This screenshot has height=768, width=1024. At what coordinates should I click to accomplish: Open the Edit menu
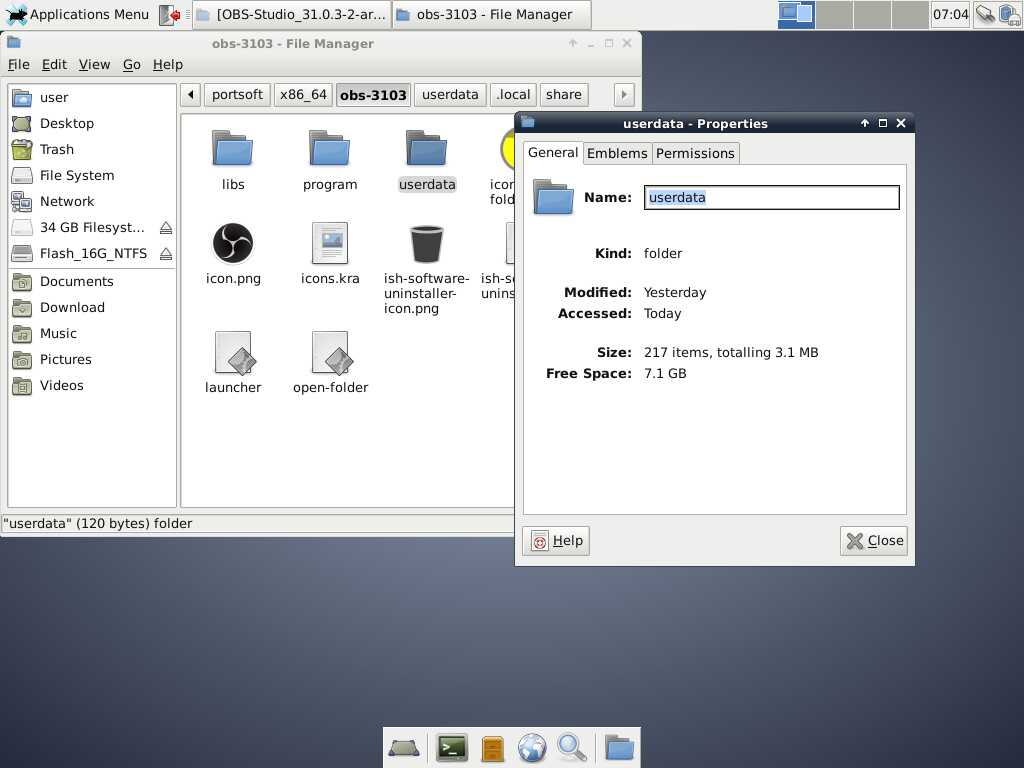tap(54, 65)
